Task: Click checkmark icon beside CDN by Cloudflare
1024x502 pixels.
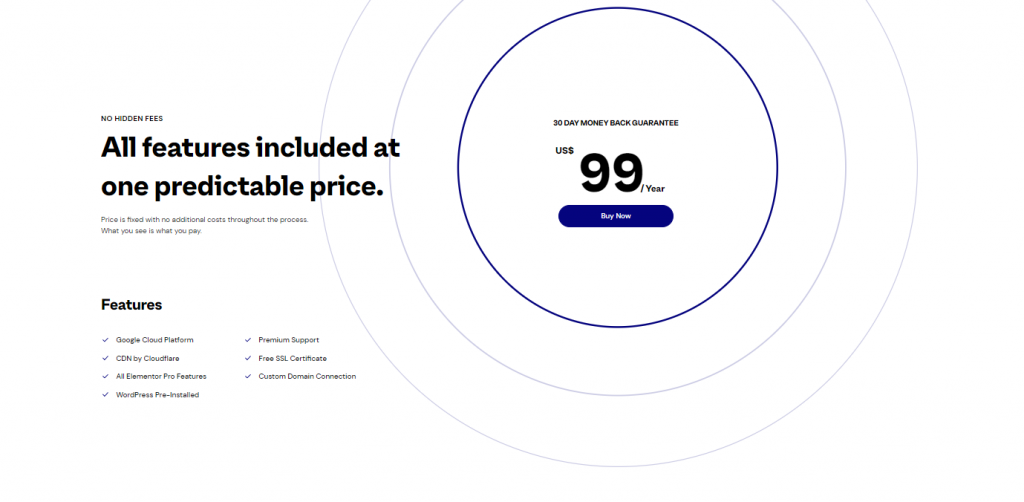Action: 105,358
